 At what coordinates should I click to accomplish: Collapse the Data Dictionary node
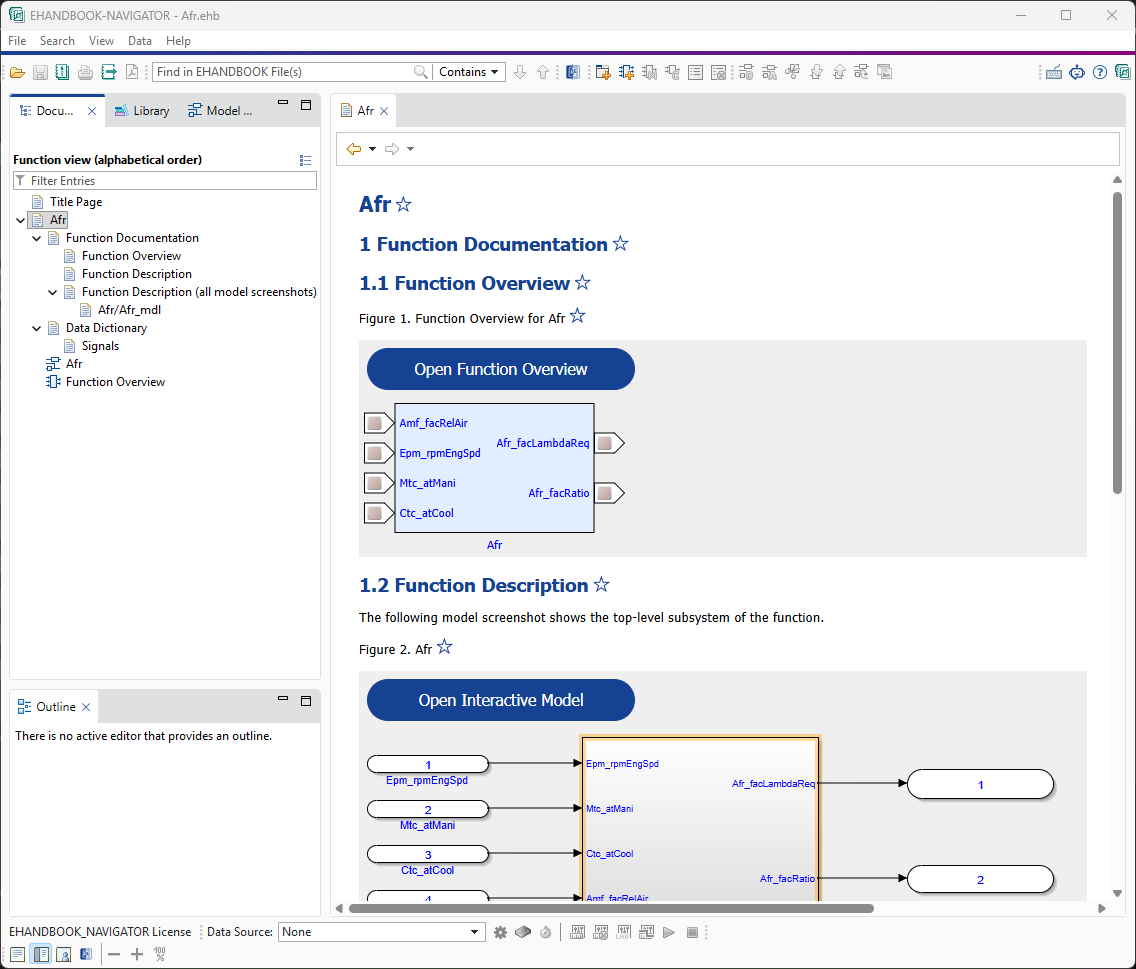37,328
